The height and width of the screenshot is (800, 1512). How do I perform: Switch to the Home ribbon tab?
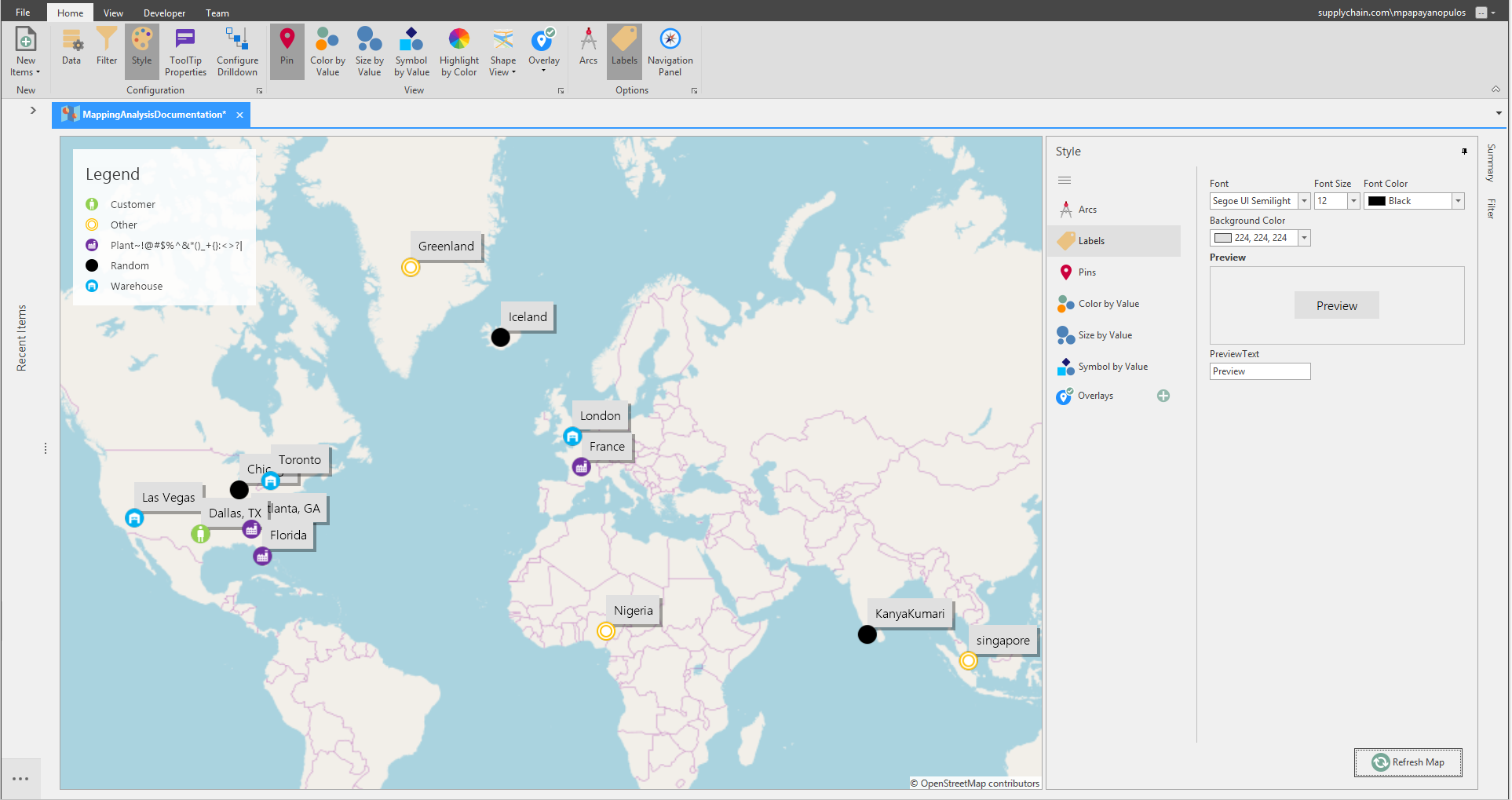coord(70,13)
